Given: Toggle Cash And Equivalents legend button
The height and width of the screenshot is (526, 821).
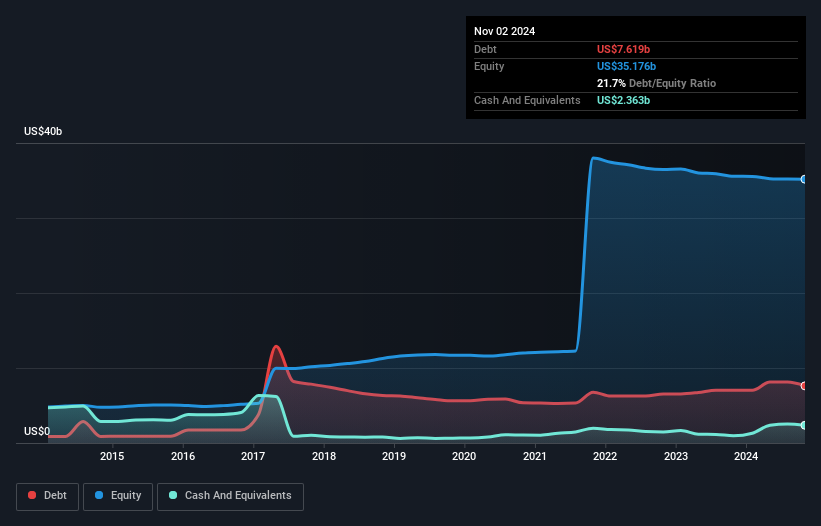Looking at the screenshot, I should tap(230, 496).
